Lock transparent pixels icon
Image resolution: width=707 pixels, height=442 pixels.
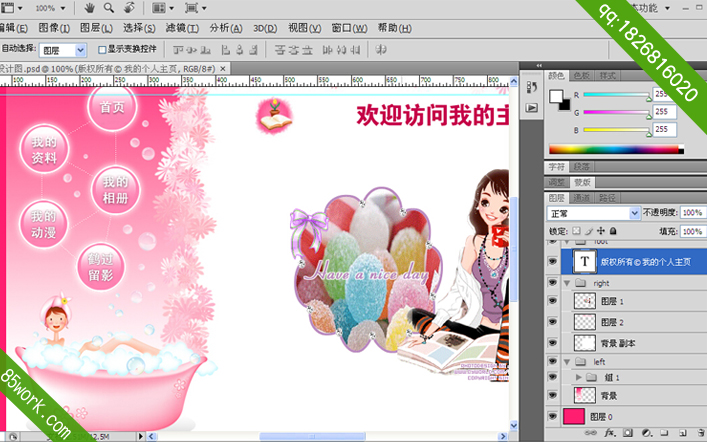click(576, 231)
